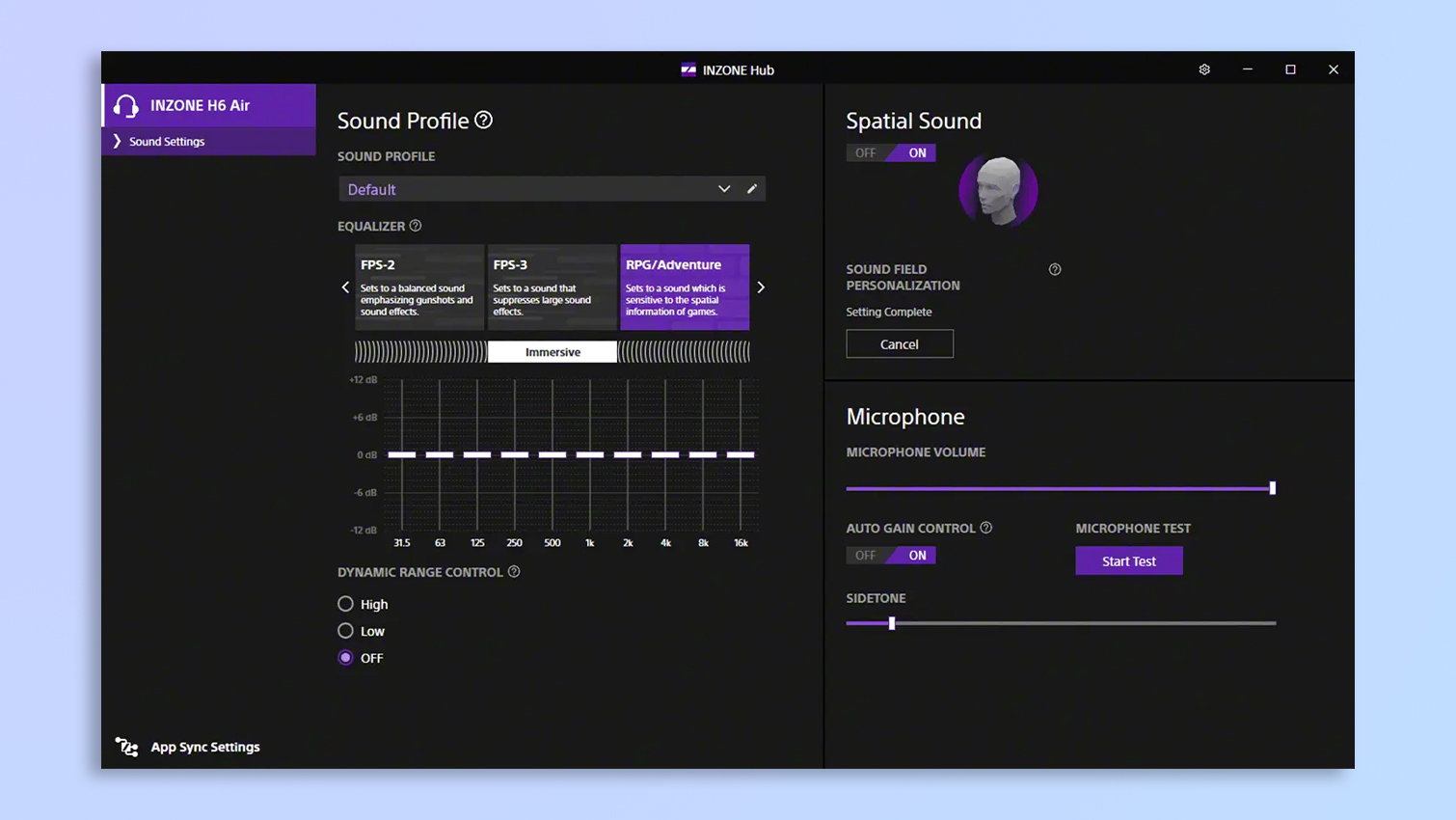1456x820 pixels.
Task: Click the Sound Profile help icon
Action: point(482,120)
